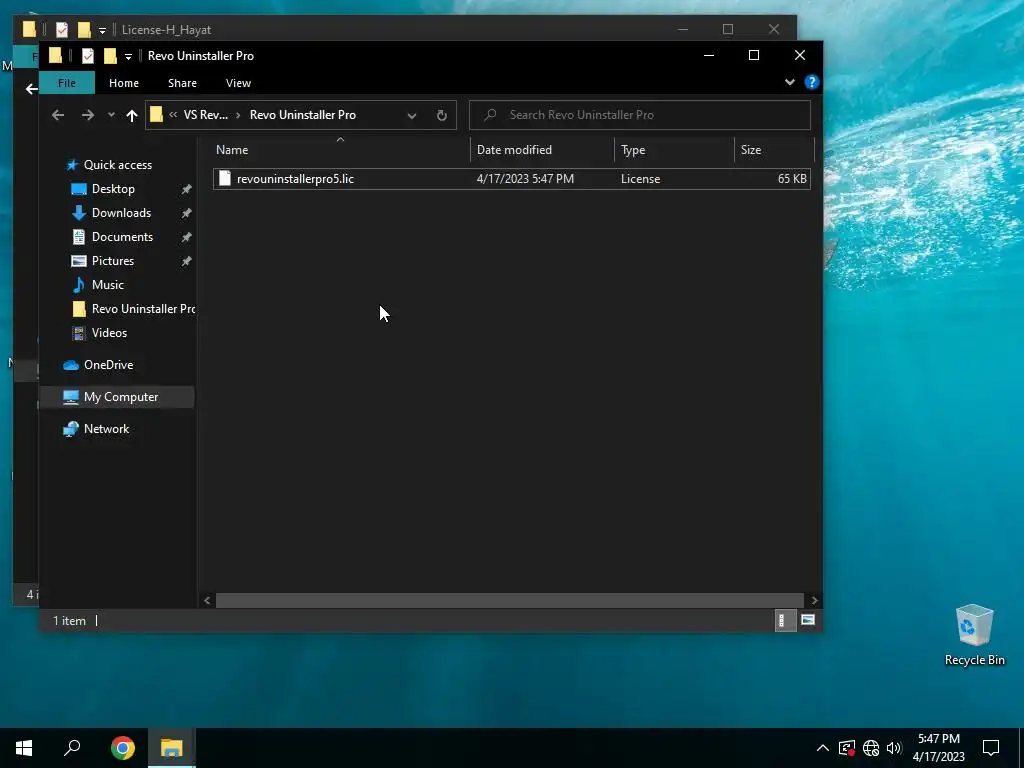Switch to large thumbnails view icon
This screenshot has height=768, width=1024.
coord(808,620)
